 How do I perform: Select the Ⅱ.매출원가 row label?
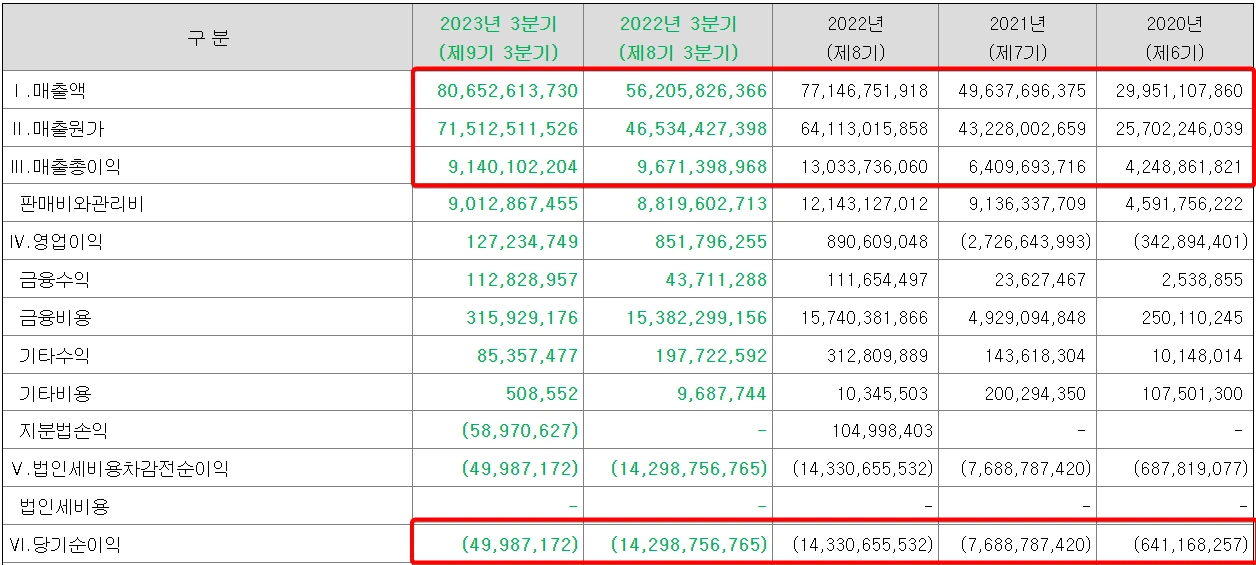tap(57, 129)
